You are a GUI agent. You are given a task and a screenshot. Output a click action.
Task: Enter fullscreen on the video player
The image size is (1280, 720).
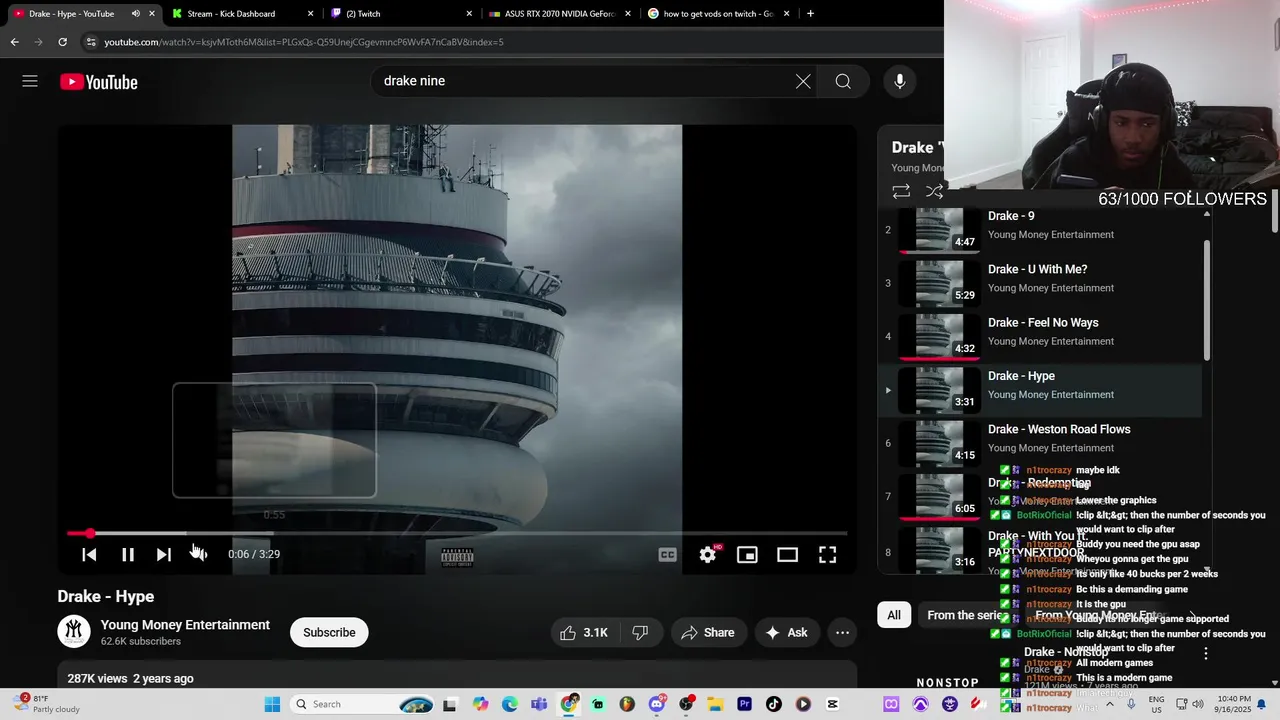coord(828,554)
